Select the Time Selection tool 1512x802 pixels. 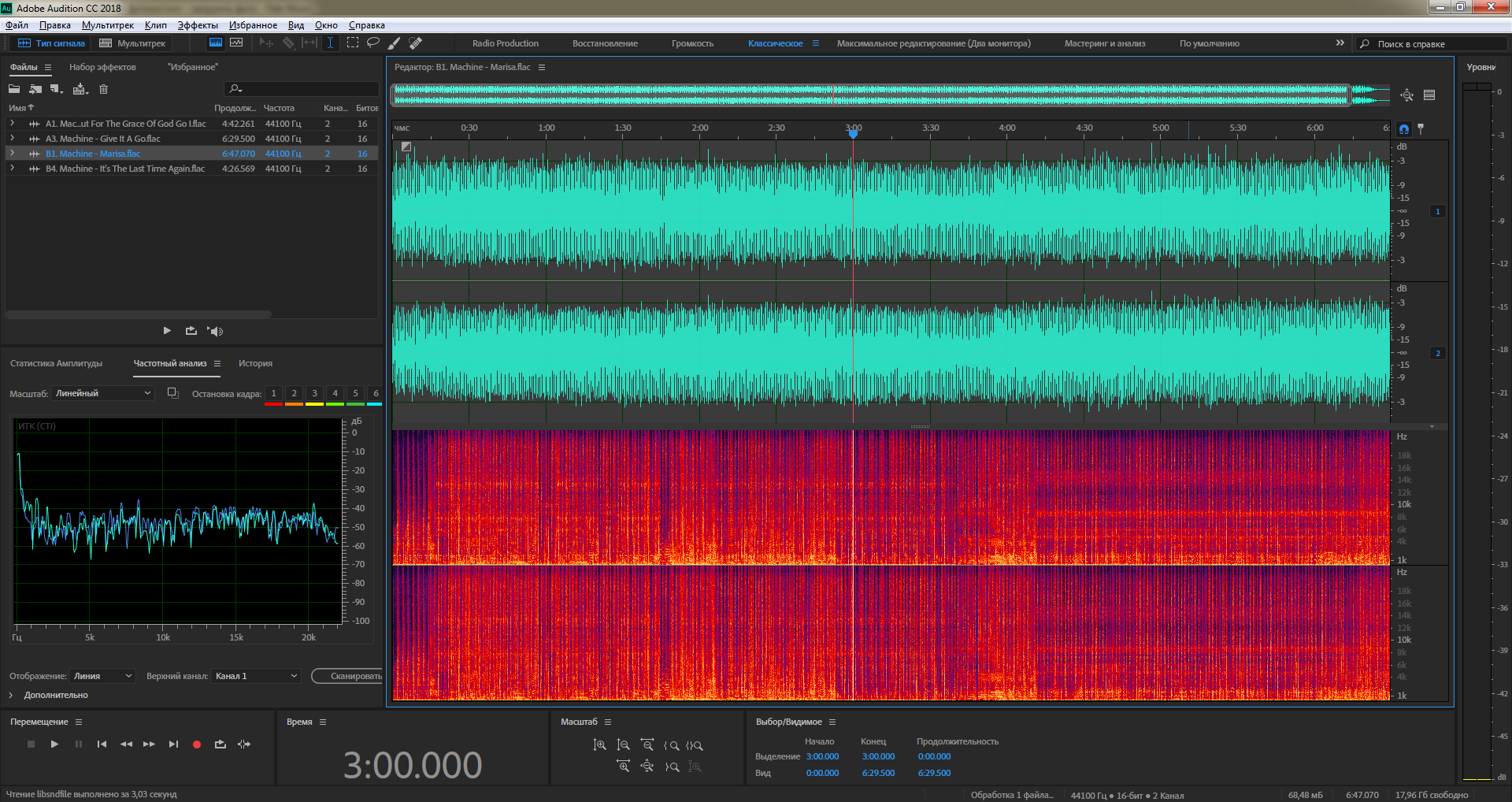tap(331, 43)
